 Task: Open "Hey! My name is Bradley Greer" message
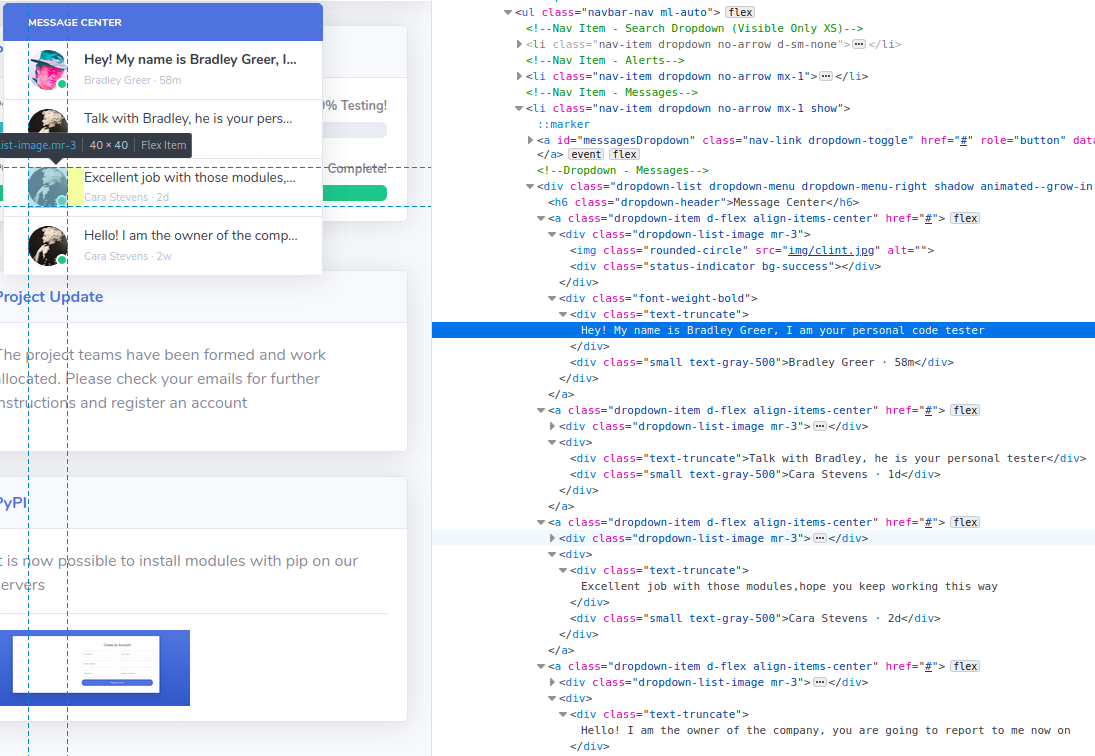click(190, 60)
